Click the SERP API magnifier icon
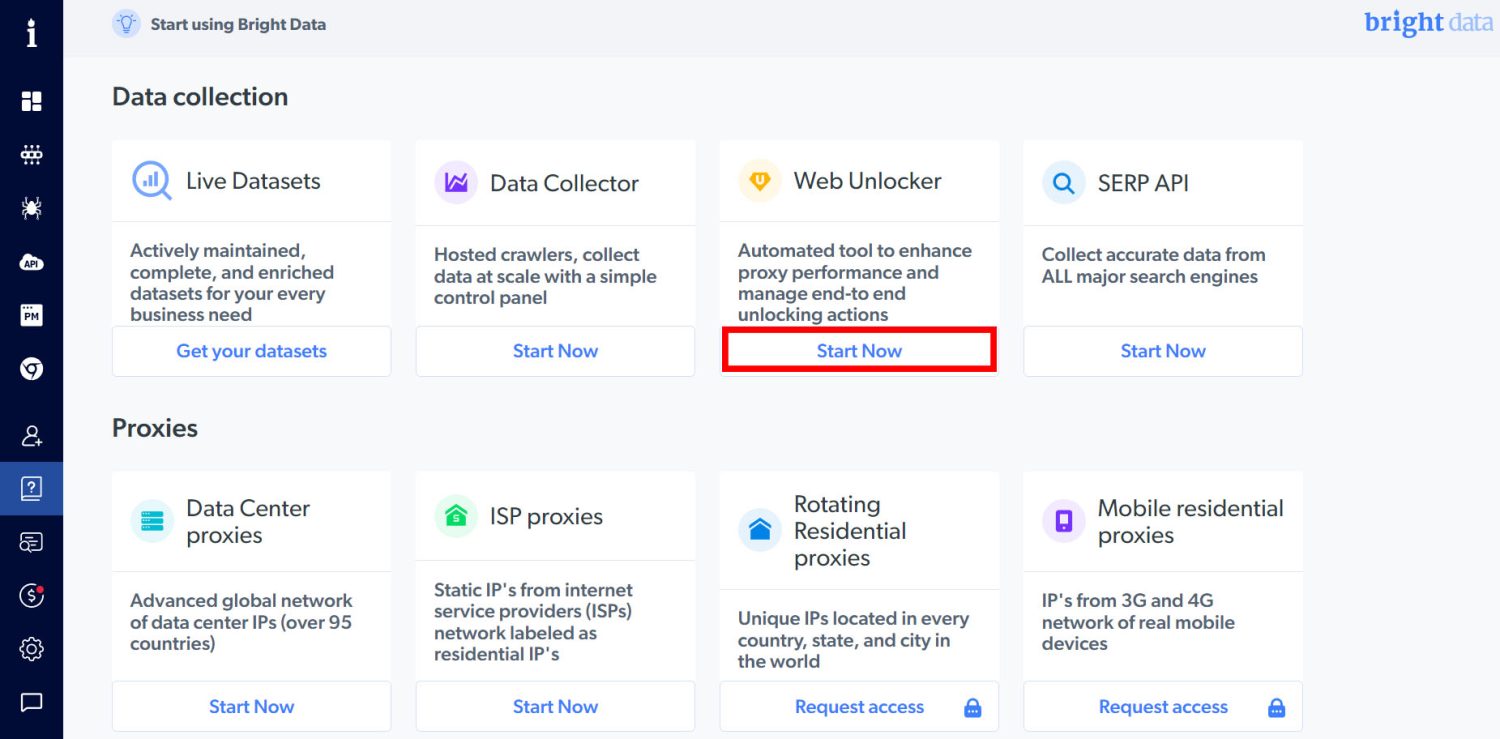 [1063, 182]
